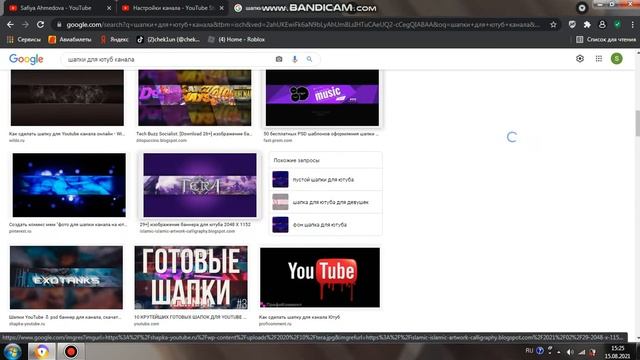Viewport: 640px width, 360px height.
Task: Click the Google logo
Action: (x=26, y=59)
